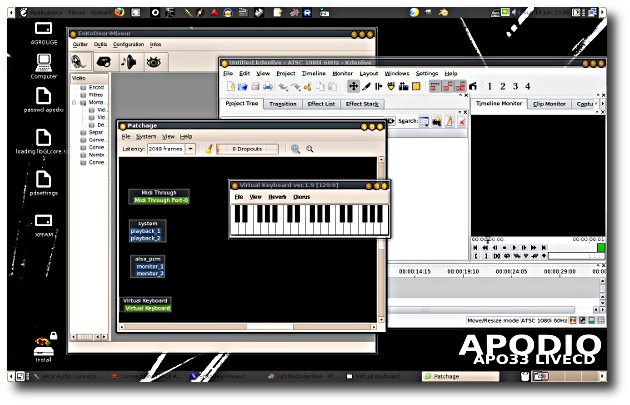Click the 00:00:19:10 mark on the timeline ruler
630x405 pixels.
tap(463, 272)
